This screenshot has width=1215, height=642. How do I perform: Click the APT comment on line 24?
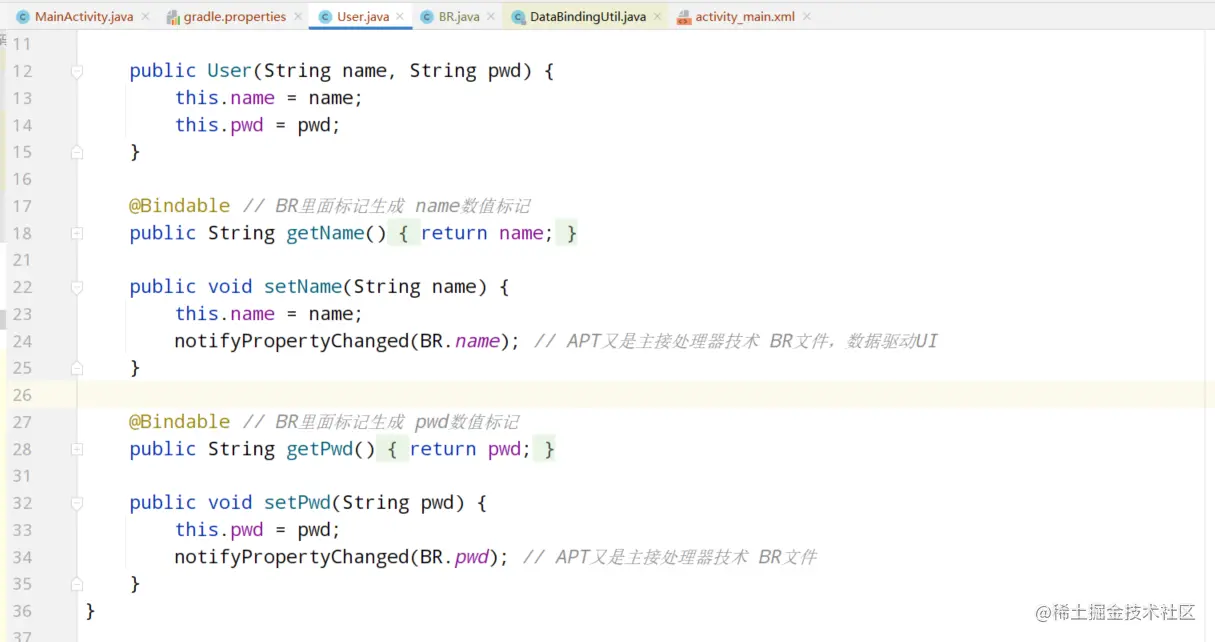[x=736, y=341]
